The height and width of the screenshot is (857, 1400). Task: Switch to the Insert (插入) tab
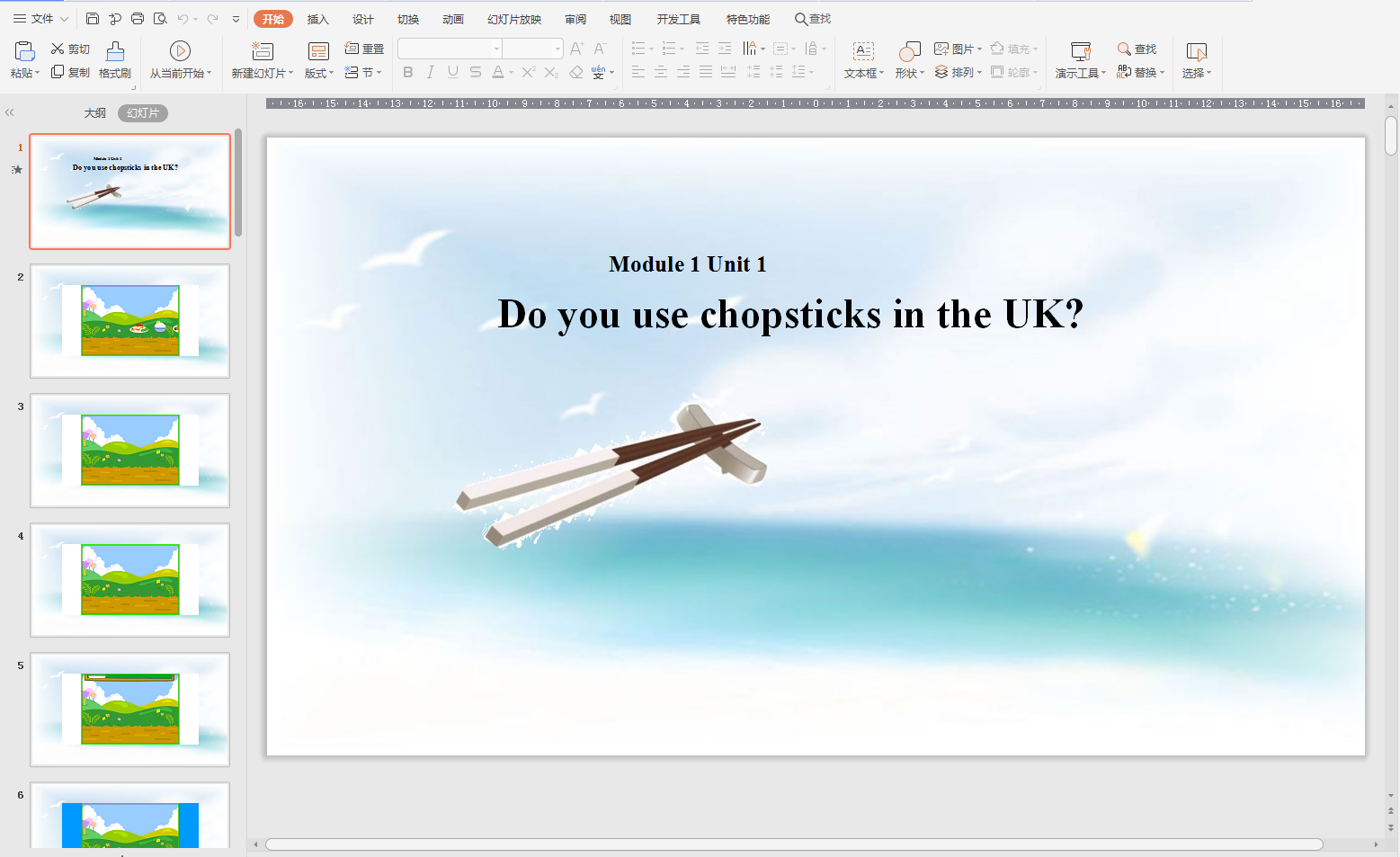pos(318,19)
